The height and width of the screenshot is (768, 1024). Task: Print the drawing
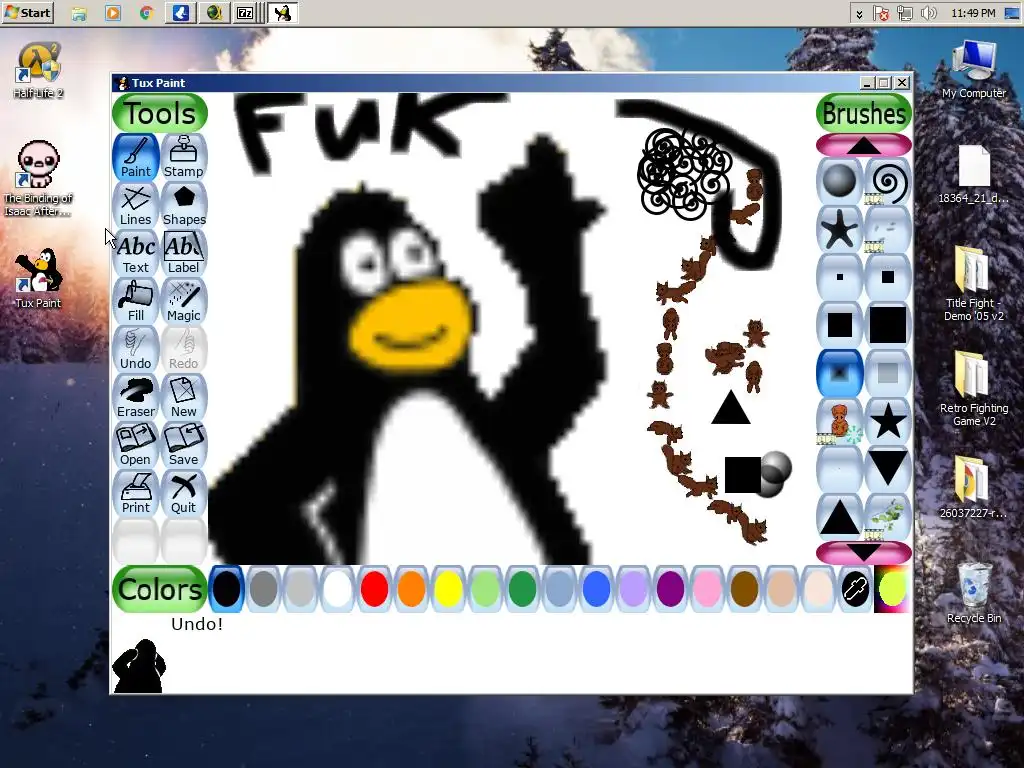tap(136, 493)
